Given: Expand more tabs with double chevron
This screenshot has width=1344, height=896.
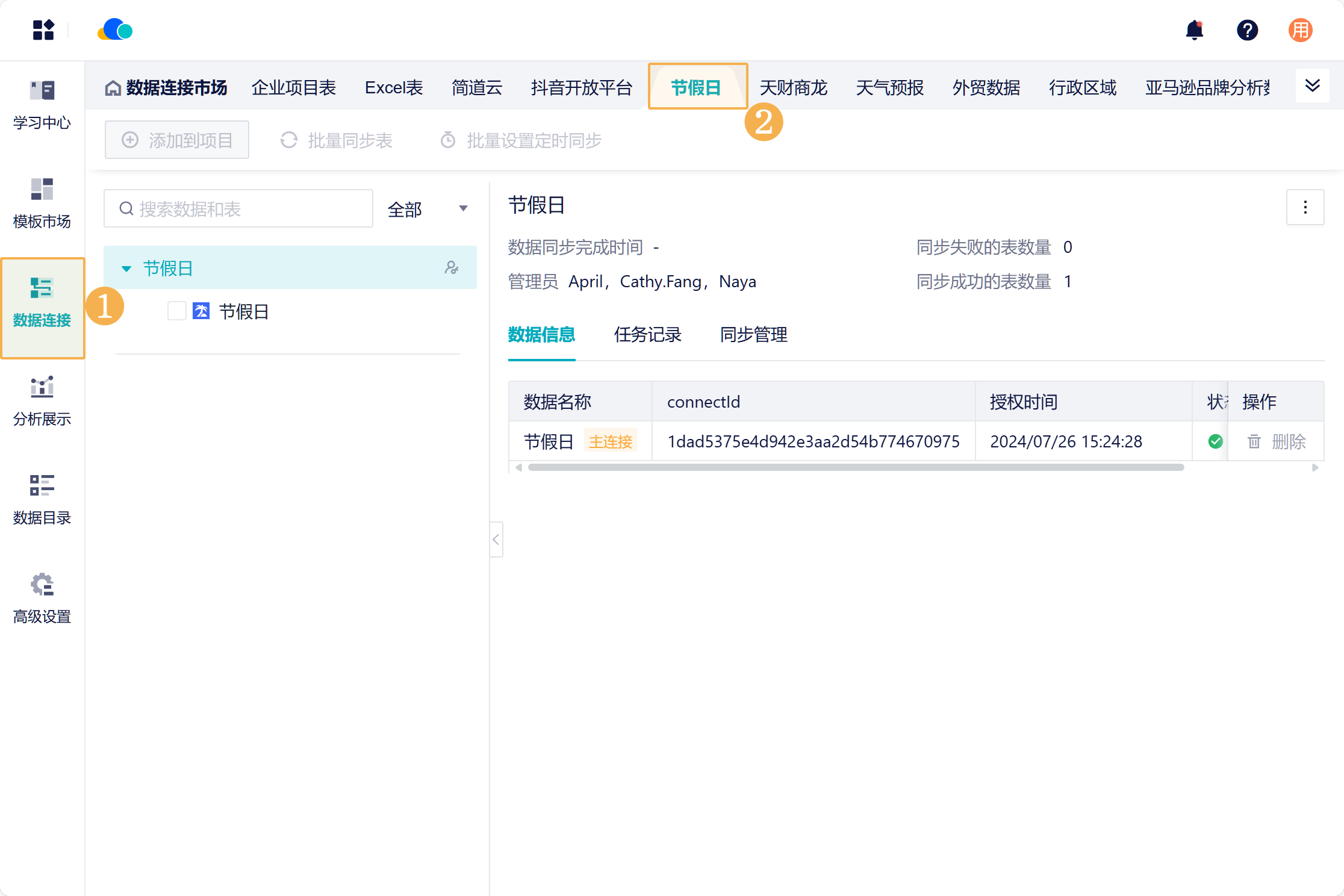Looking at the screenshot, I should pos(1312,86).
